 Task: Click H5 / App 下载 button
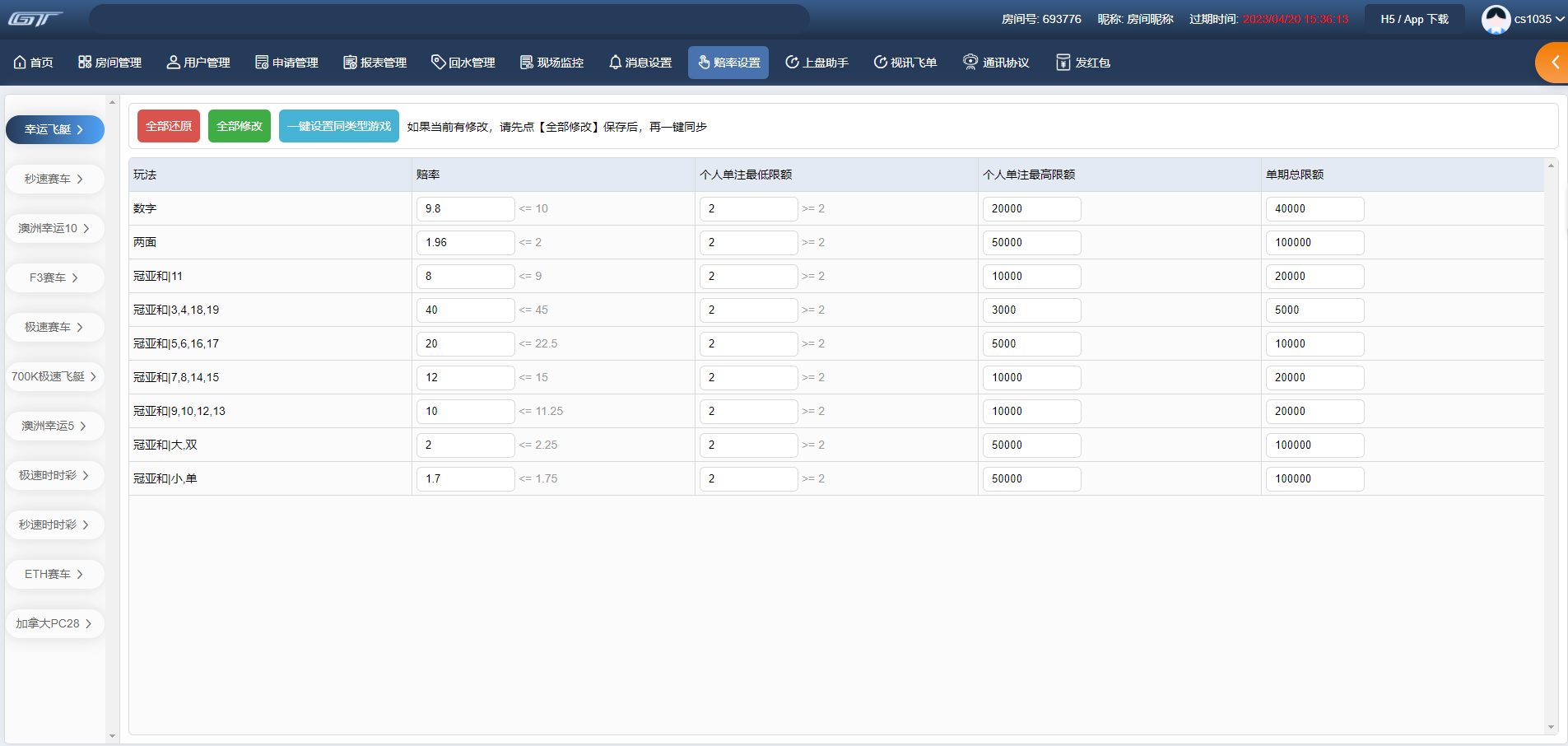coord(1414,19)
